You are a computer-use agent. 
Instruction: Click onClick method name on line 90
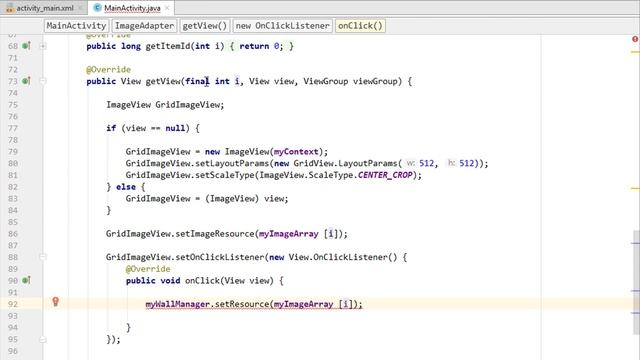(x=202, y=281)
